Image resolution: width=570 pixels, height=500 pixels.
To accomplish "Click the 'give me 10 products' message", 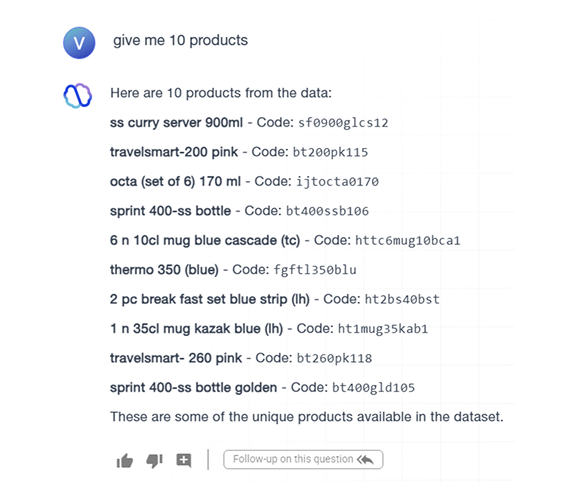I will pos(180,40).
